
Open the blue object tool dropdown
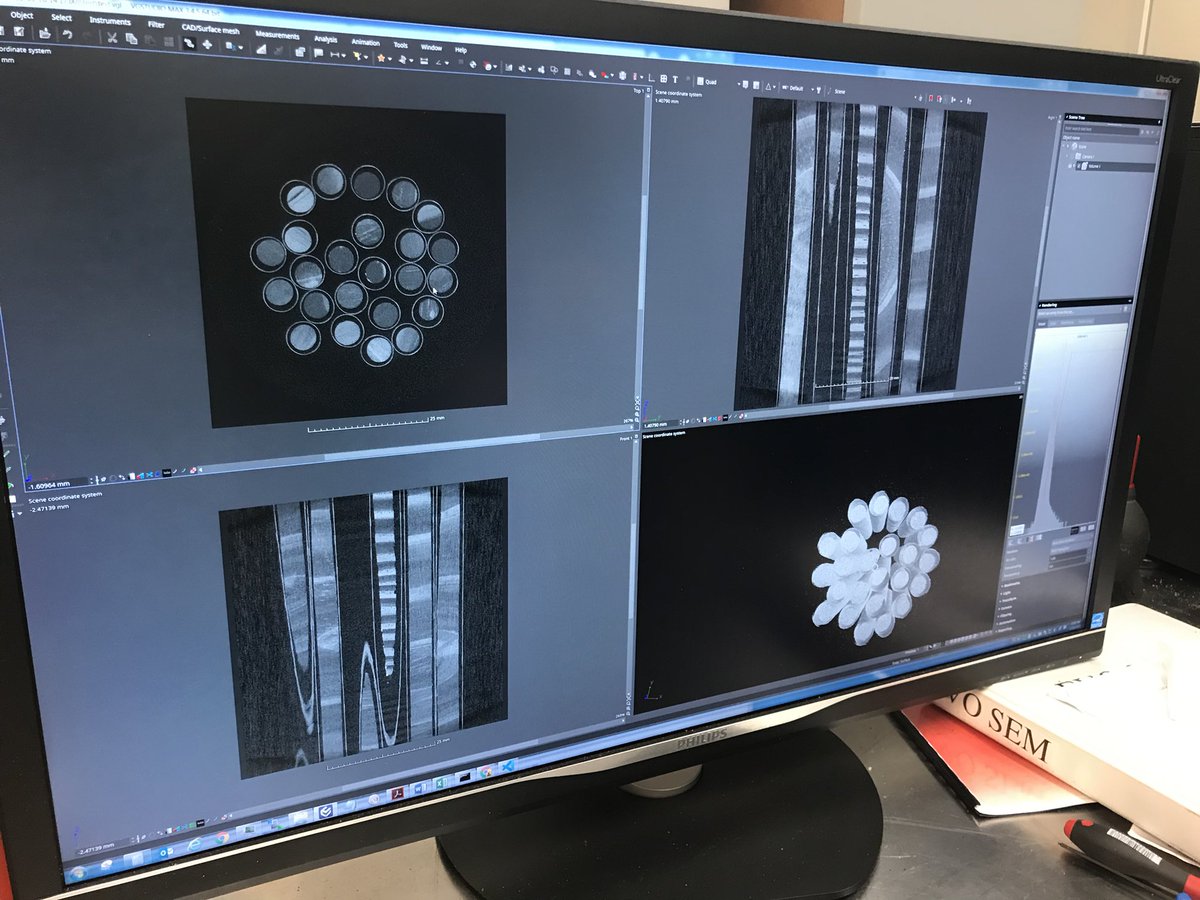pos(233,46)
